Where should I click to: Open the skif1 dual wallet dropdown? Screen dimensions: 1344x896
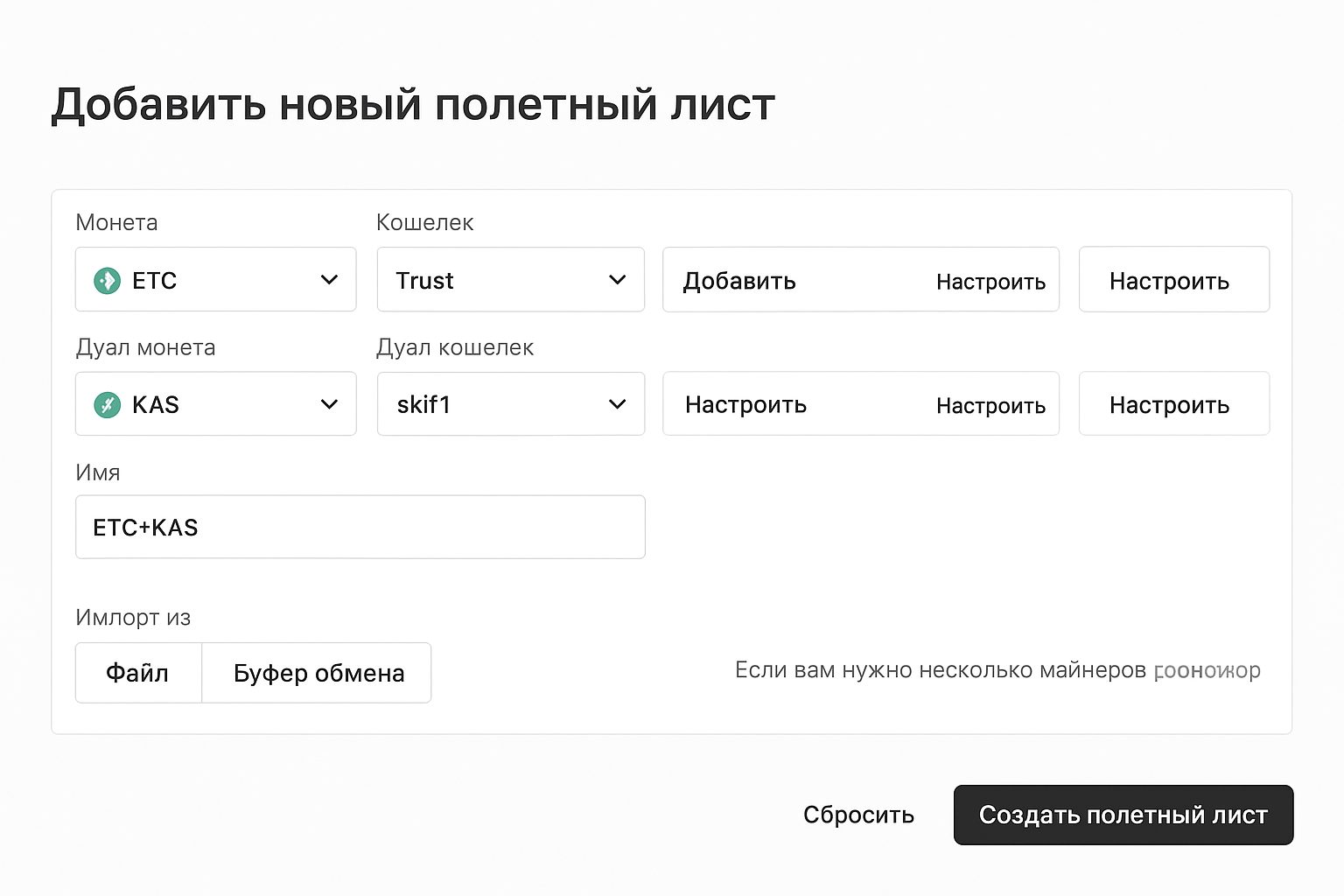[510, 403]
